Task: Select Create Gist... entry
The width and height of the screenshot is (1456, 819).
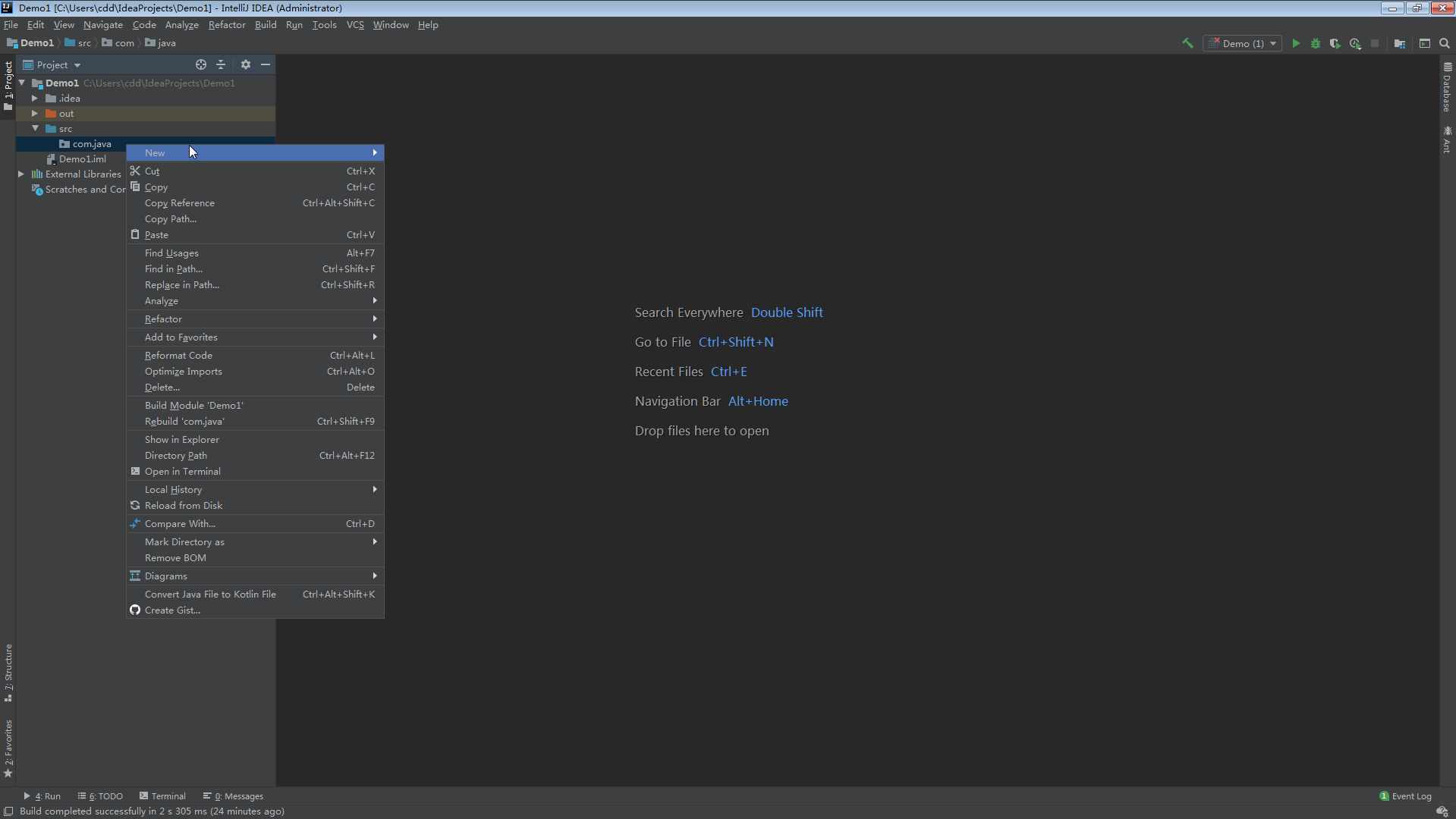Action: pyautogui.click(x=255, y=610)
